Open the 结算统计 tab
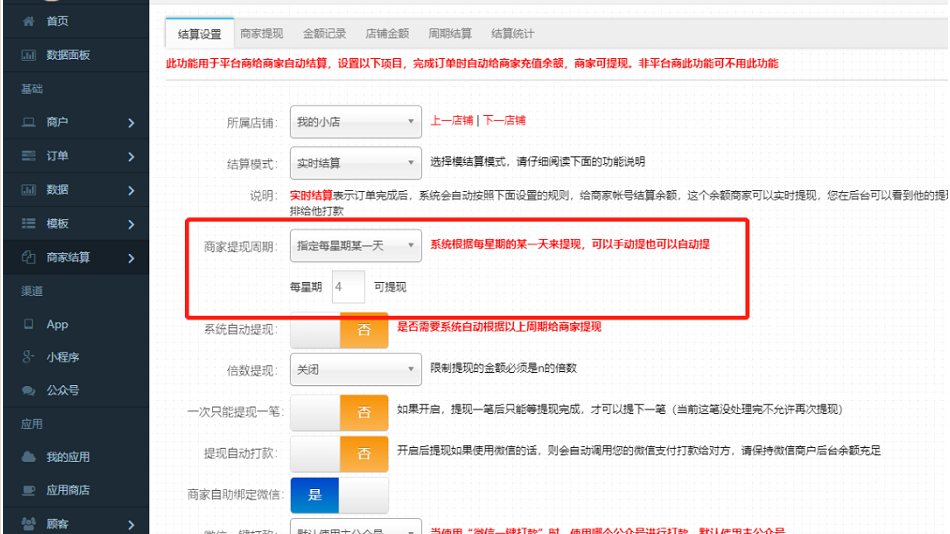Screen dimensions: 950x534 pos(512,33)
